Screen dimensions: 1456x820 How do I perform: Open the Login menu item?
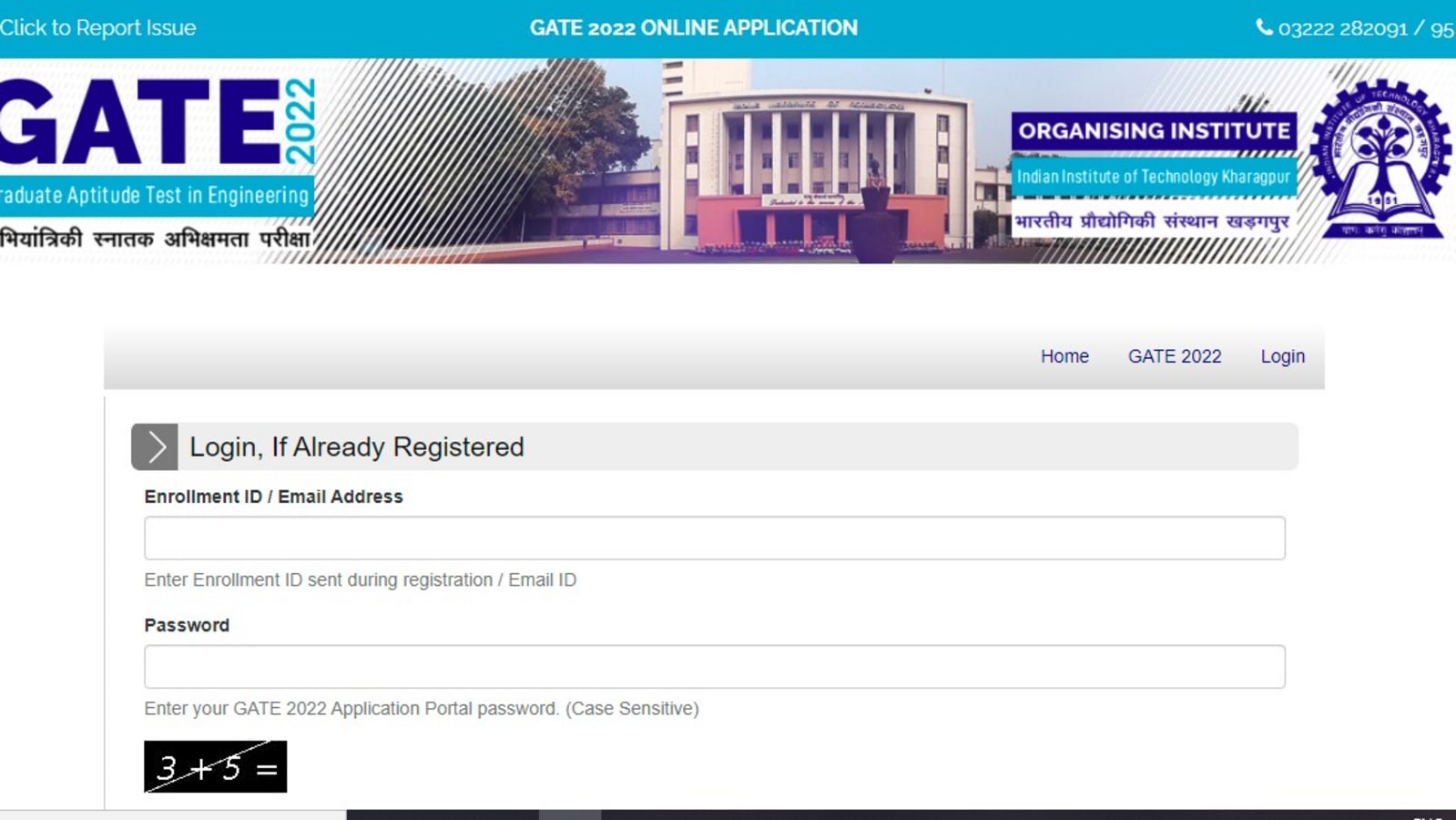click(1282, 356)
